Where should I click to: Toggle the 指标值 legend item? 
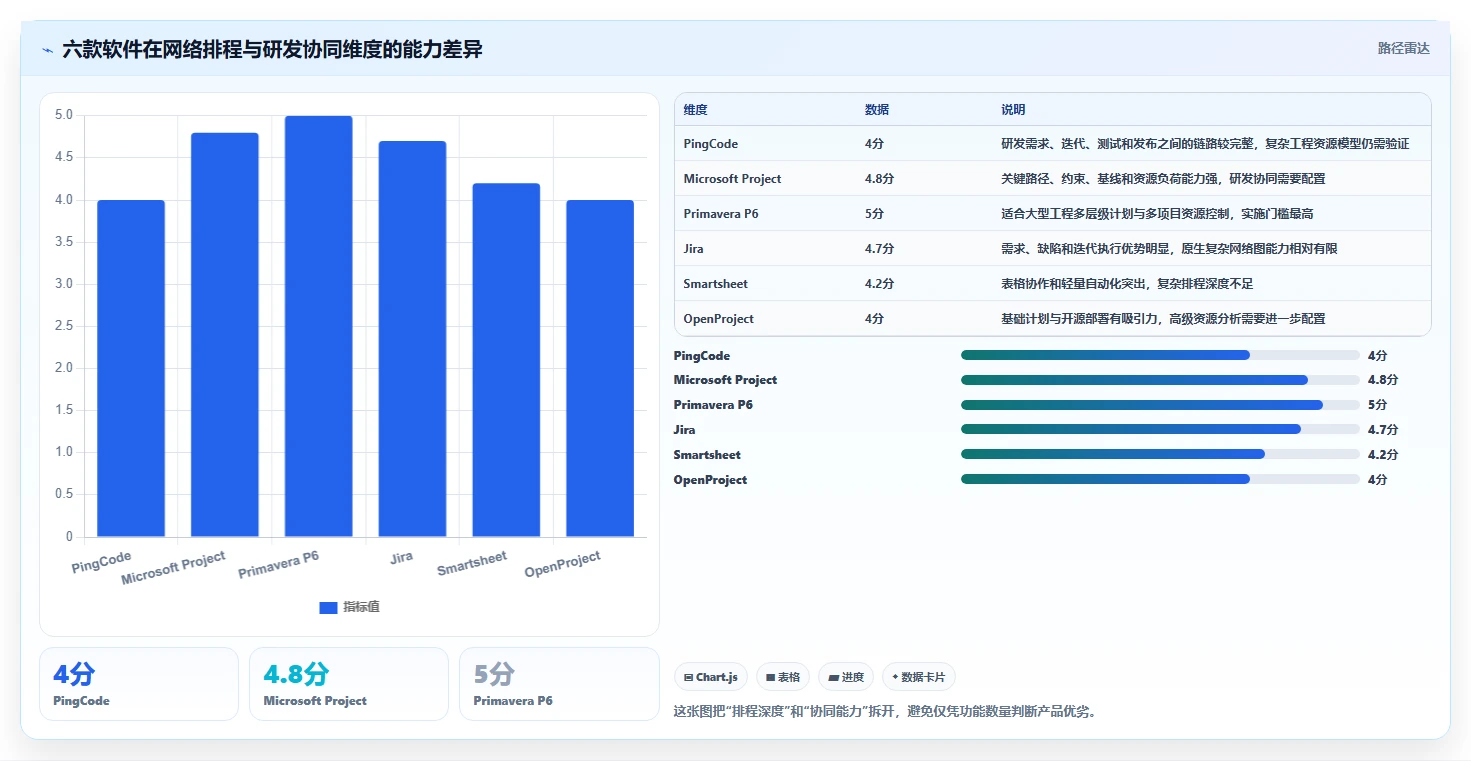click(349, 607)
